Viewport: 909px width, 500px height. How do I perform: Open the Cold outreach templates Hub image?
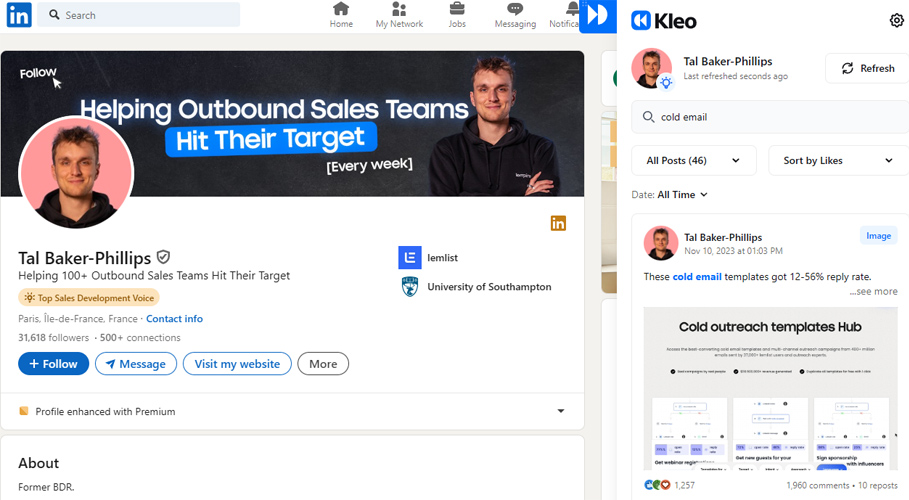click(x=770, y=389)
